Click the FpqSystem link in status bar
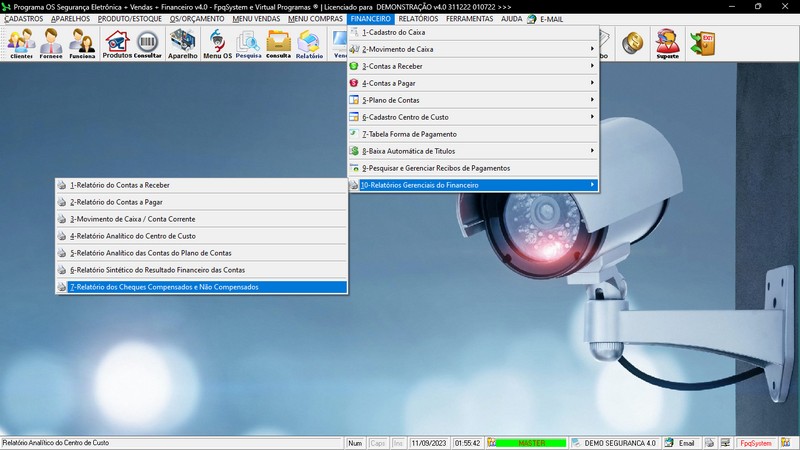Image resolution: width=800 pixels, height=450 pixels. [755, 443]
